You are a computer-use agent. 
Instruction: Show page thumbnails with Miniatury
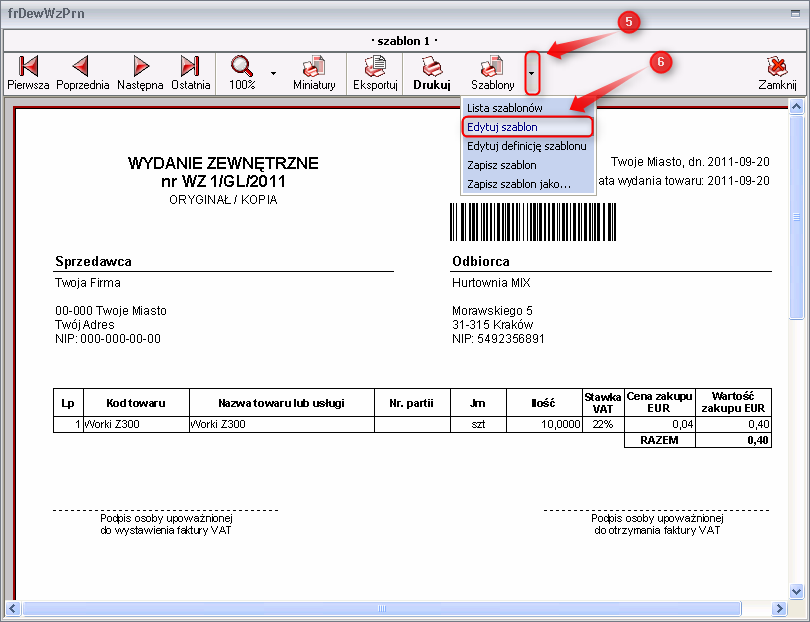(x=314, y=72)
